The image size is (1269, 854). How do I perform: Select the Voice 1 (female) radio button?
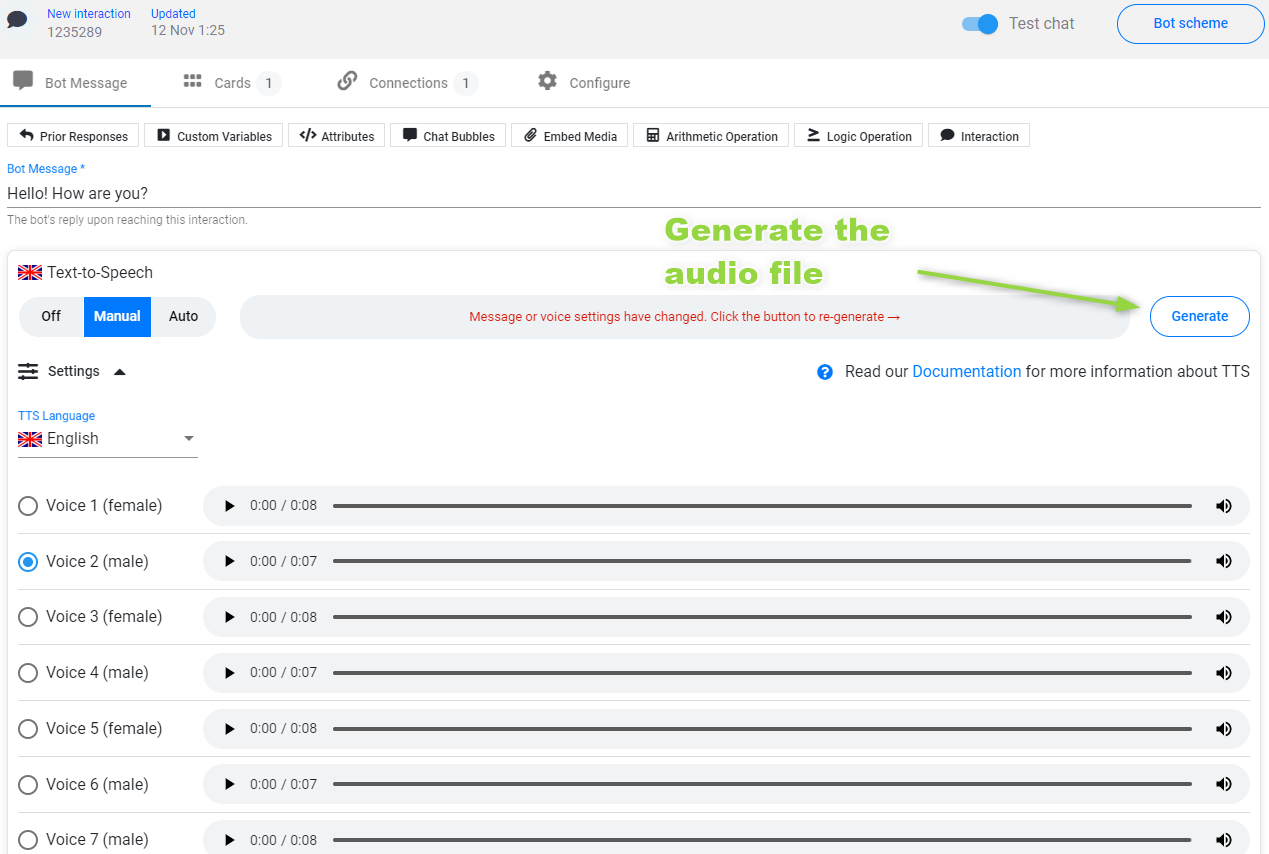(28, 506)
